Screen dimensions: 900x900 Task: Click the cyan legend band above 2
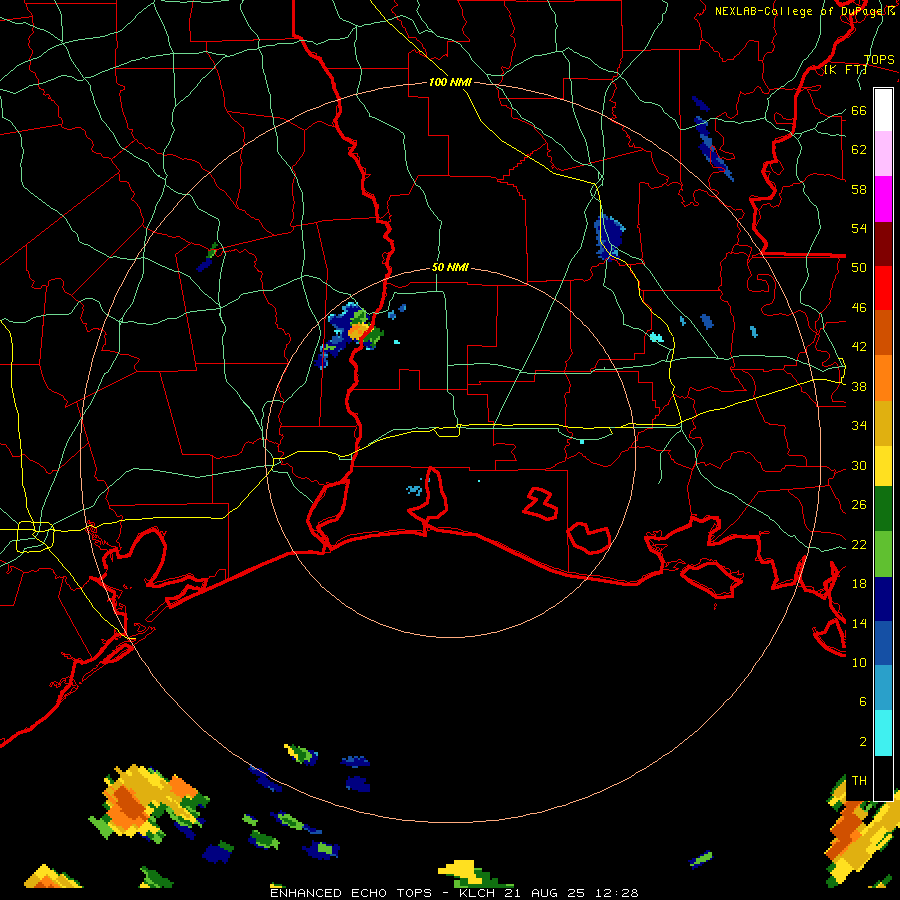coord(883,734)
